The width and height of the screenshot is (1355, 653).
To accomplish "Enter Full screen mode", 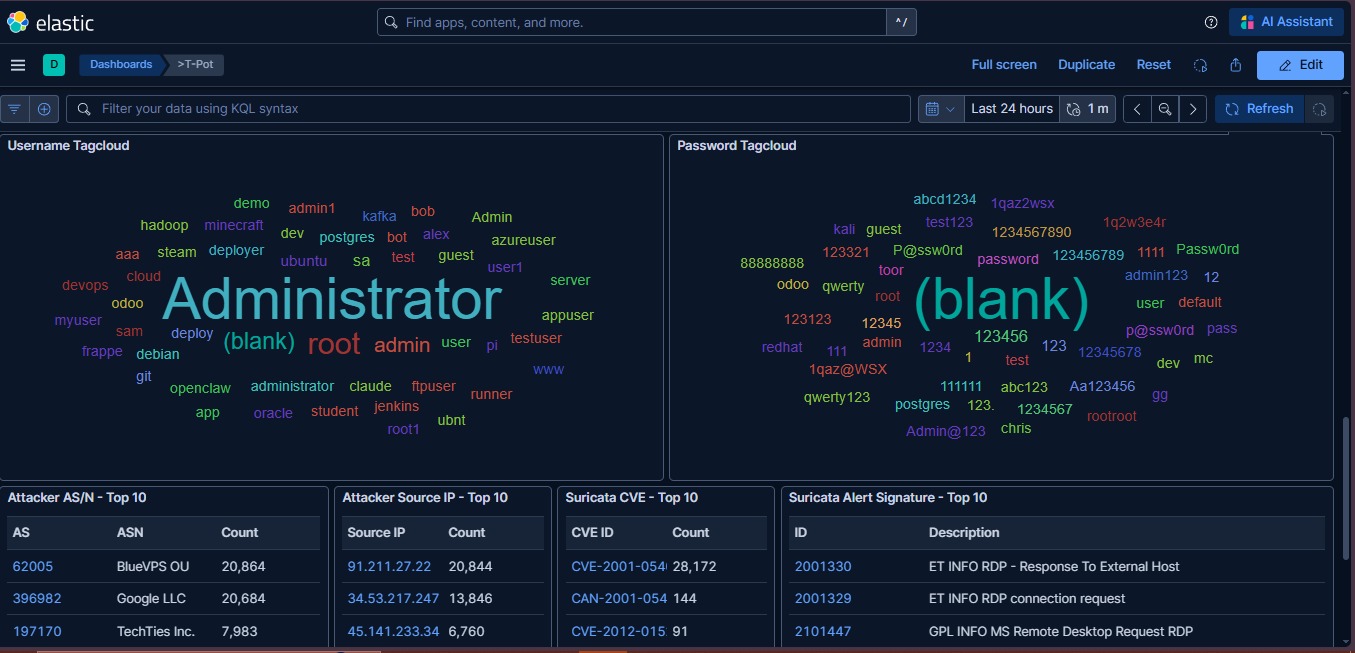I will [1004, 65].
